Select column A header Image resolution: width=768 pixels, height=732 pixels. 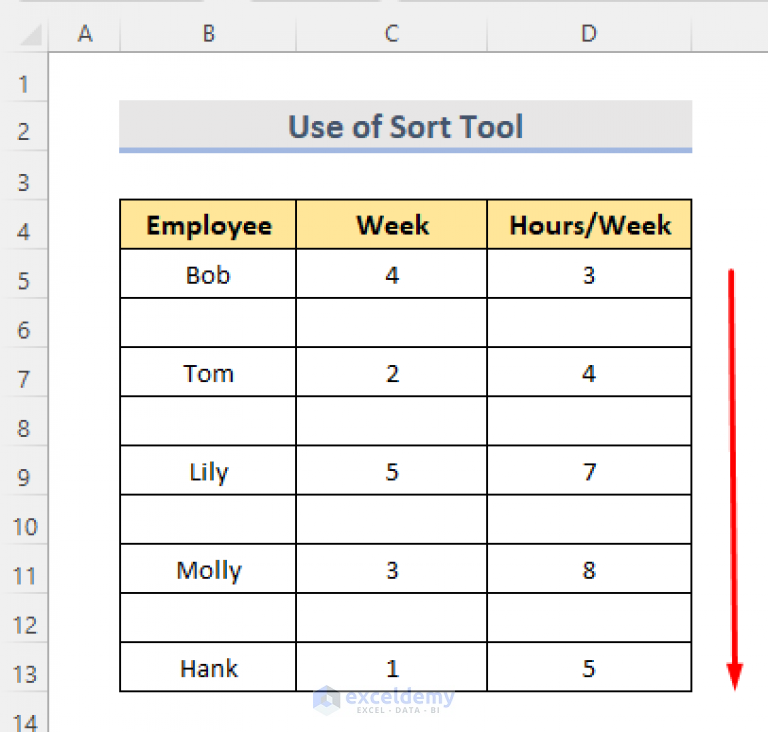point(85,34)
